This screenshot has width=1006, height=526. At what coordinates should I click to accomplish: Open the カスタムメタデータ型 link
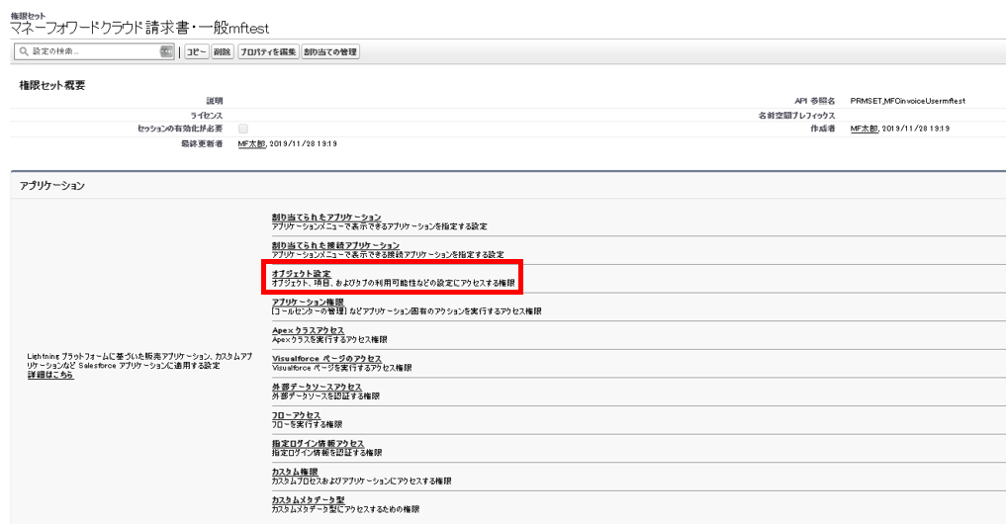pos(309,500)
